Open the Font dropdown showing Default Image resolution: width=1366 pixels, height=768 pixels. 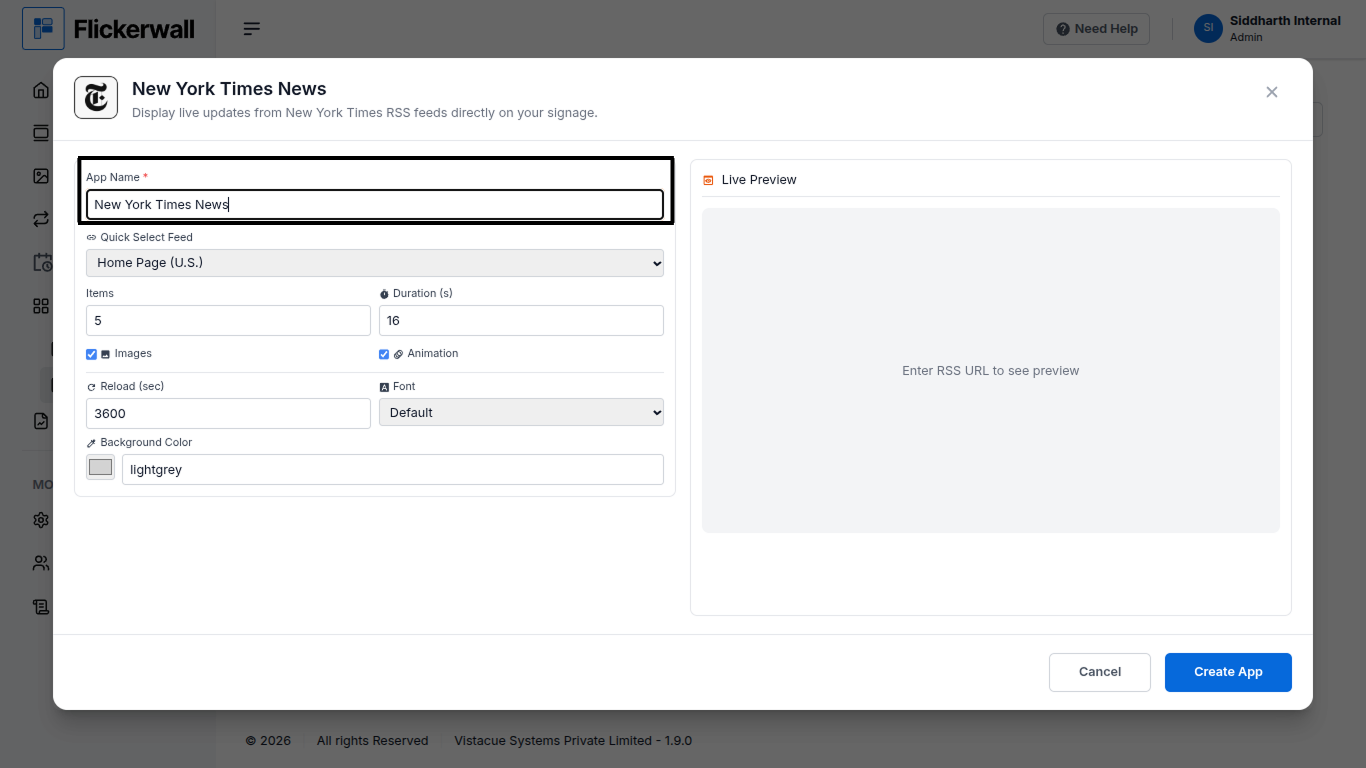(521, 412)
